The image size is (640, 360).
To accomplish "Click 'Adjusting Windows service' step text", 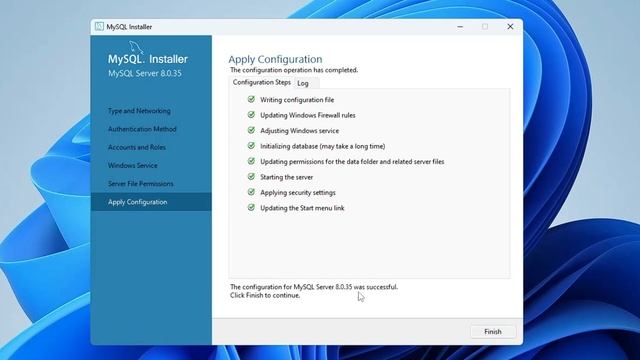I will click(x=300, y=131).
